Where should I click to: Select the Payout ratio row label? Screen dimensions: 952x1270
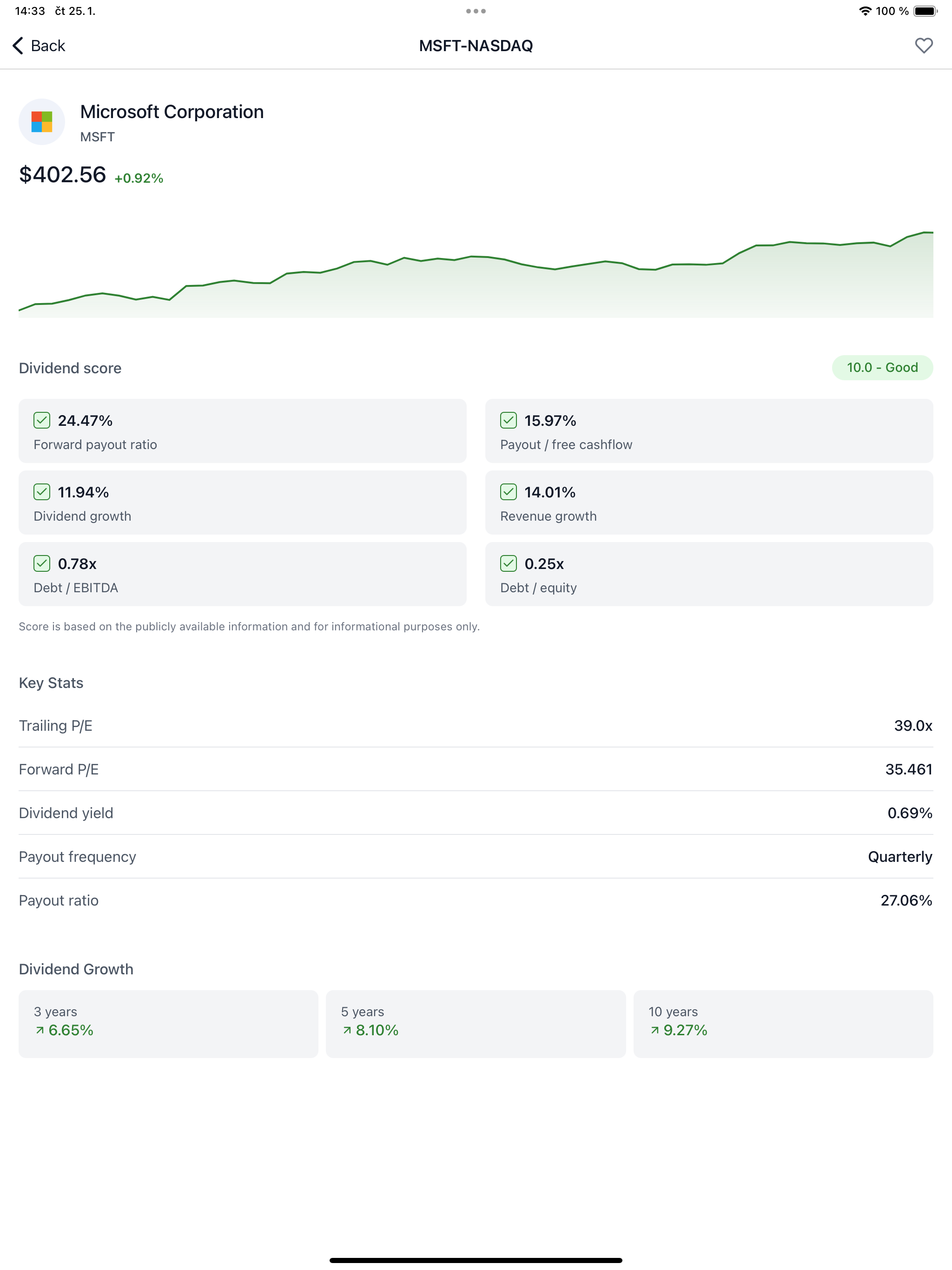[59, 900]
